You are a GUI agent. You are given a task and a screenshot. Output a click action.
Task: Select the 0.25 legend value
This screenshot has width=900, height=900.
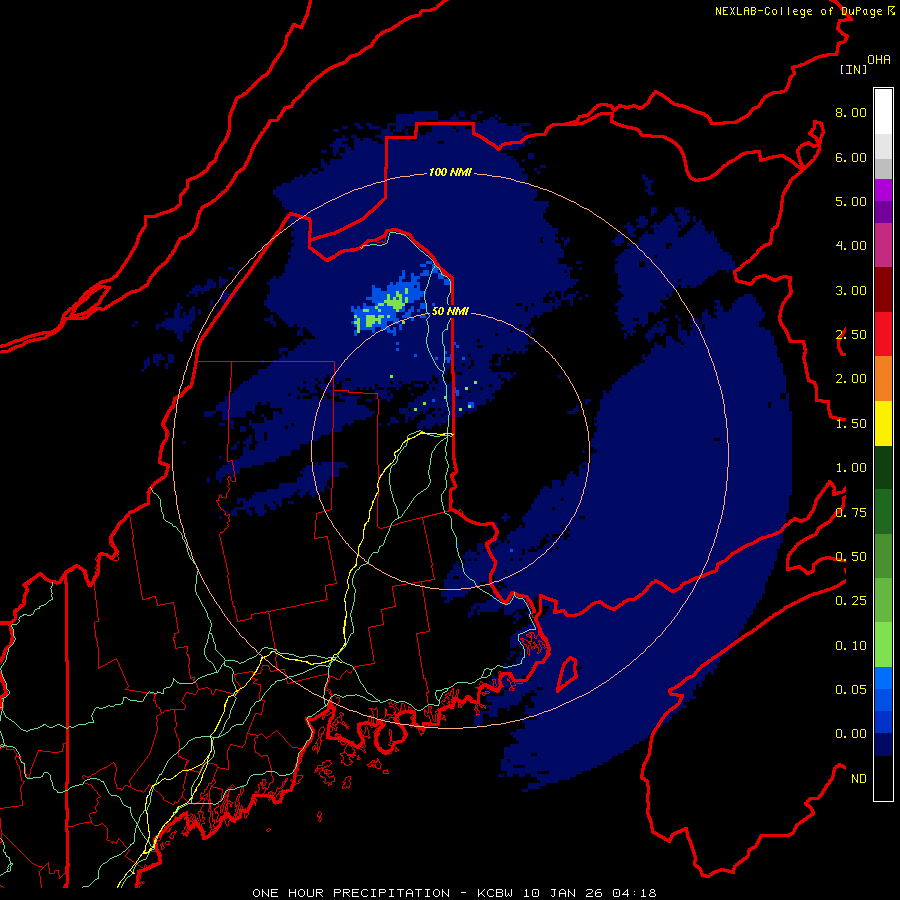pyautogui.click(x=851, y=601)
